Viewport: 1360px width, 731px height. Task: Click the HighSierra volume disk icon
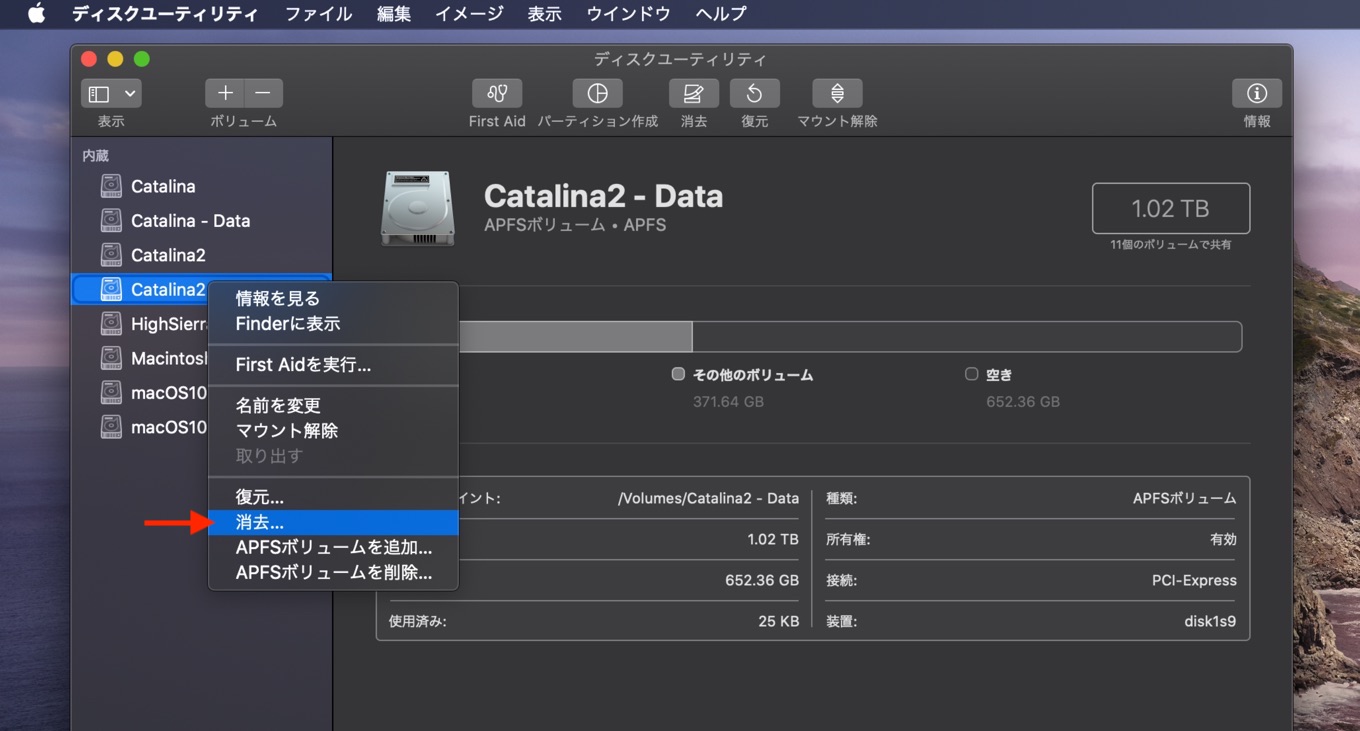[111, 324]
